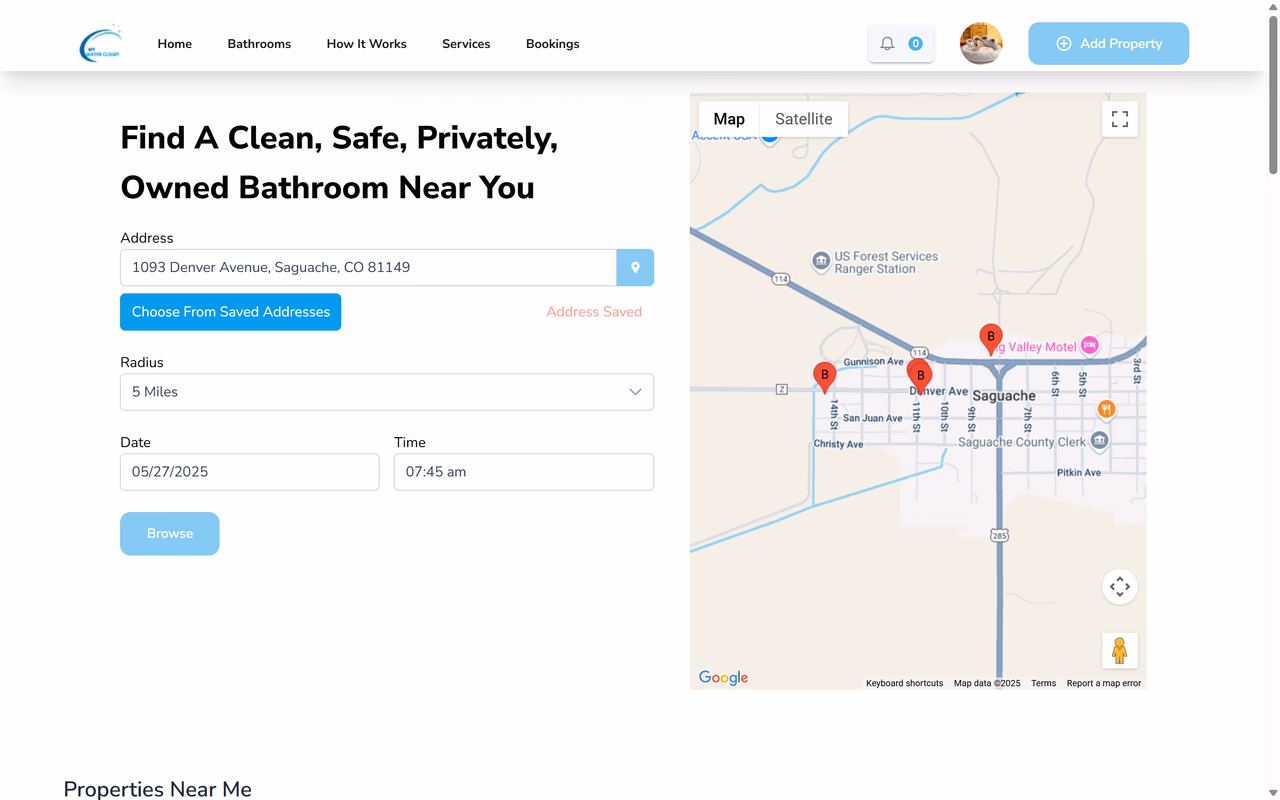Image resolution: width=1280 pixels, height=800 pixels.
Task: Switch to the default Map view
Action: [729, 119]
